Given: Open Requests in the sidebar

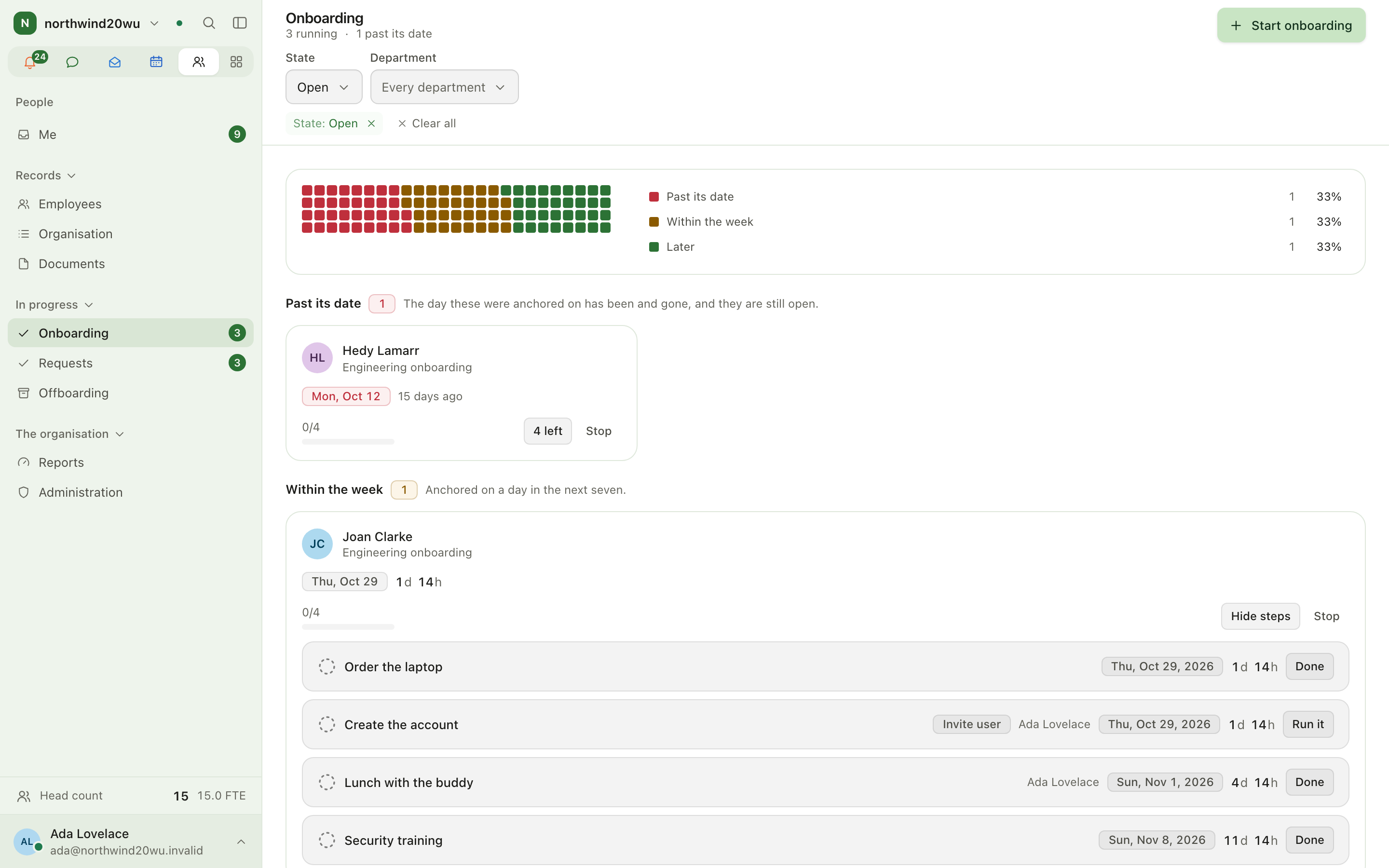Looking at the screenshot, I should [131, 363].
